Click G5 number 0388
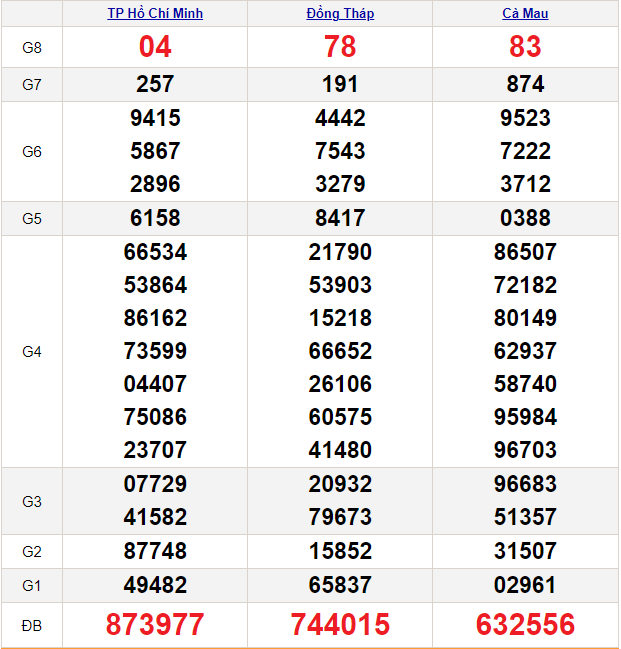The height and width of the screenshot is (649, 621). (525, 218)
